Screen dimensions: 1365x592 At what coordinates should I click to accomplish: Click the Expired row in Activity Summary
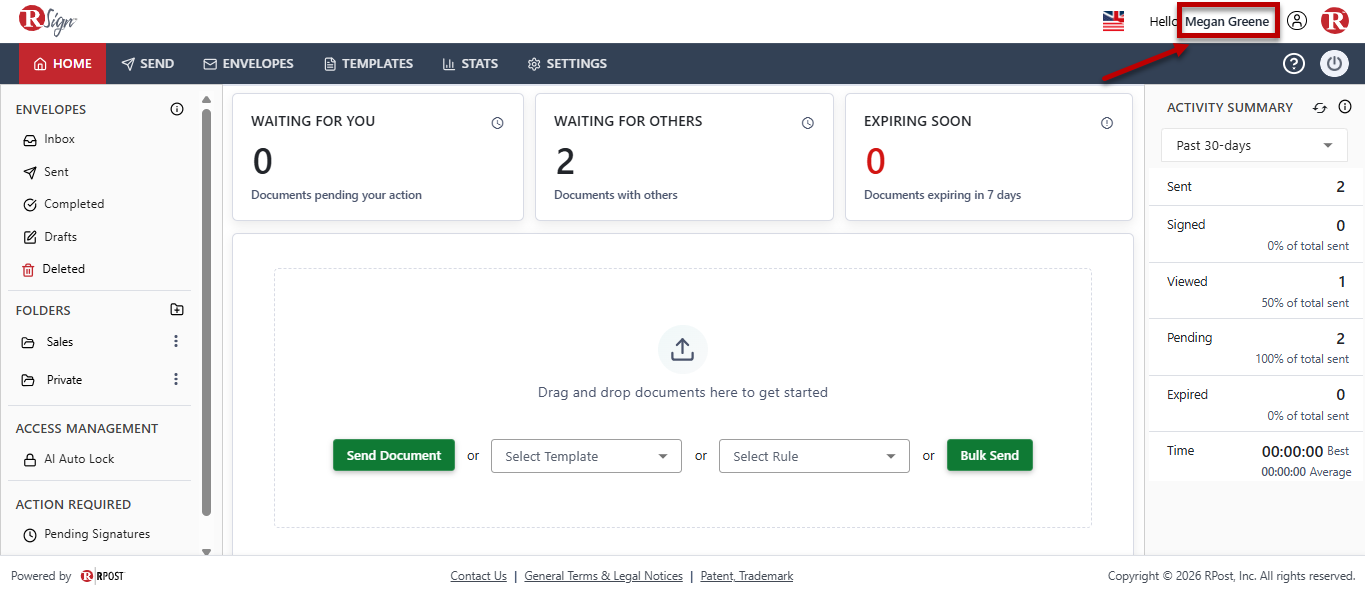pos(1257,404)
